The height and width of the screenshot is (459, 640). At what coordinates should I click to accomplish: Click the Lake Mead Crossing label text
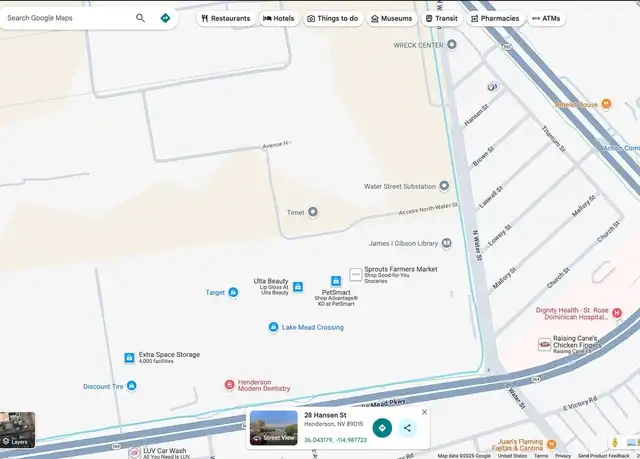tap(313, 327)
